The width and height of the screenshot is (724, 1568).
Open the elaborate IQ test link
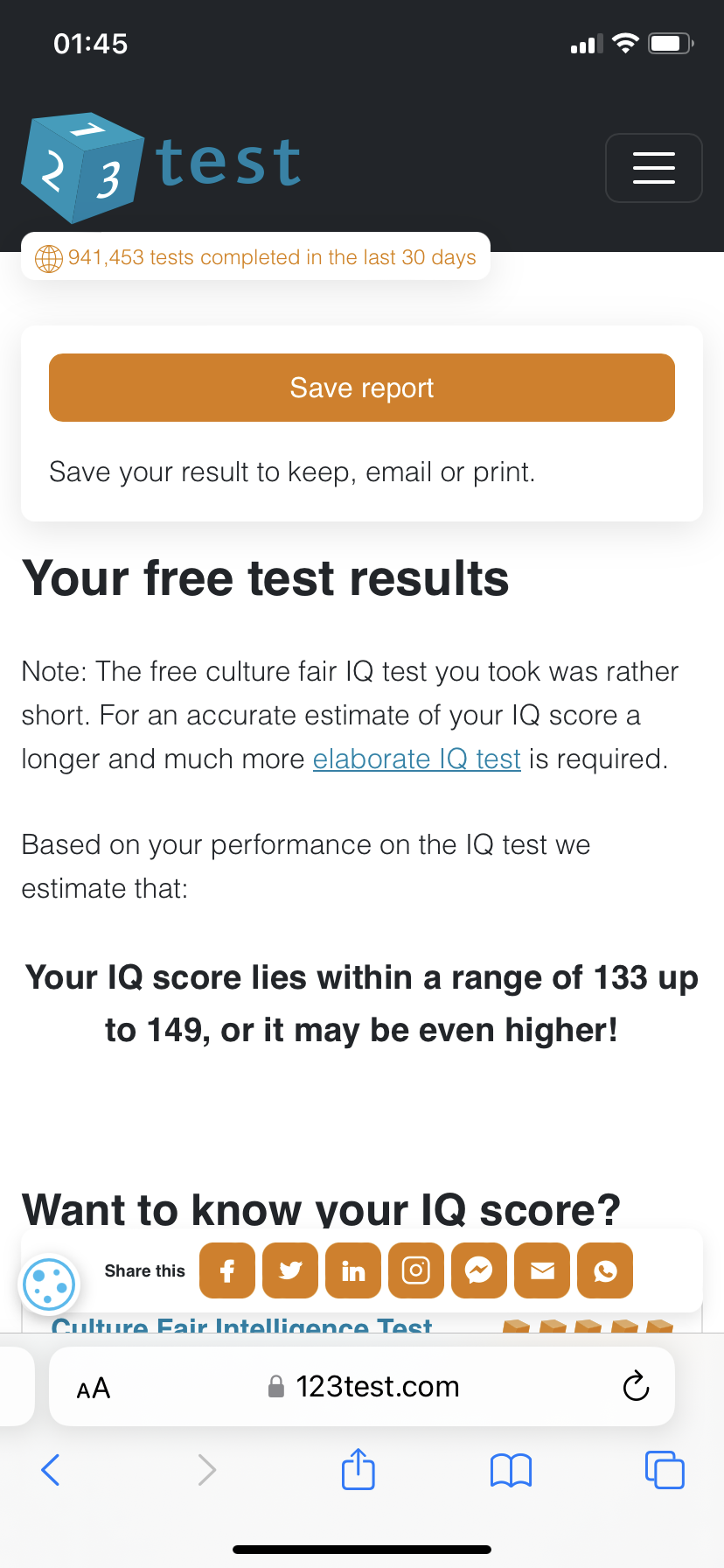[x=416, y=759]
